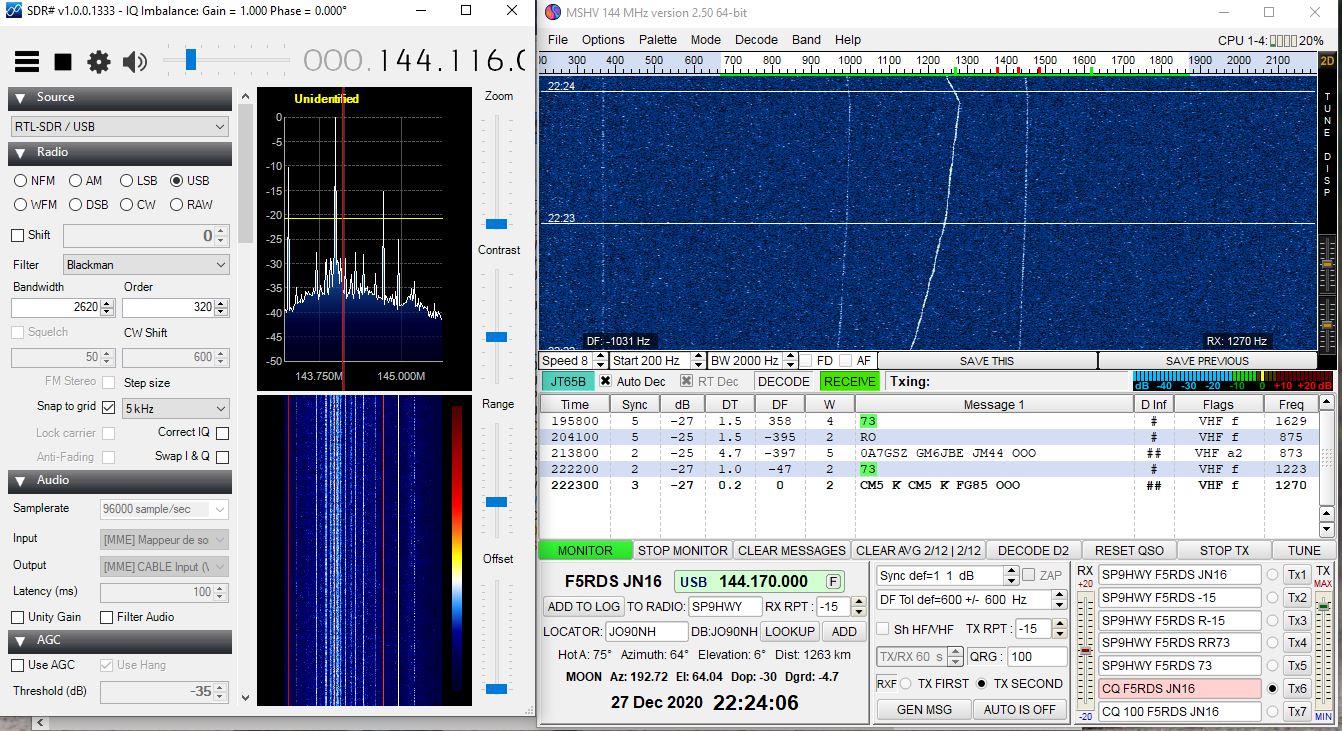The height and width of the screenshot is (731, 1342).
Task: Click the ADD TO LOG button
Action: click(x=584, y=606)
